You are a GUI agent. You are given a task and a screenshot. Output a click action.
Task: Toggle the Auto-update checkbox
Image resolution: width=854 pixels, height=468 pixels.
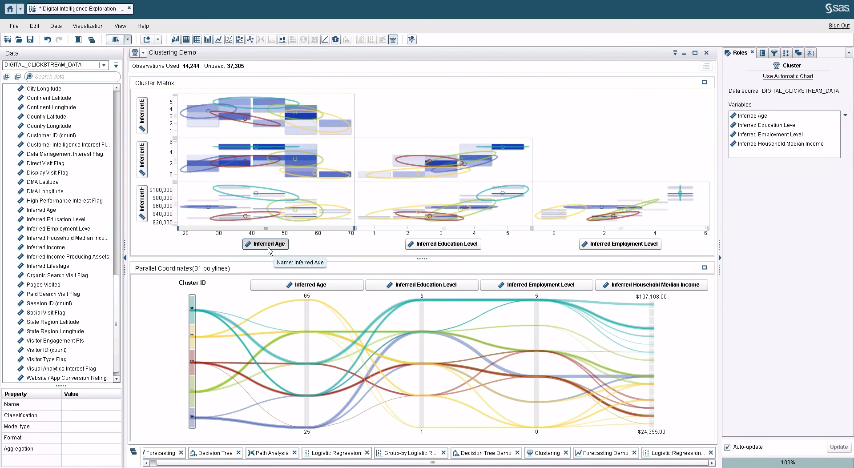727,446
